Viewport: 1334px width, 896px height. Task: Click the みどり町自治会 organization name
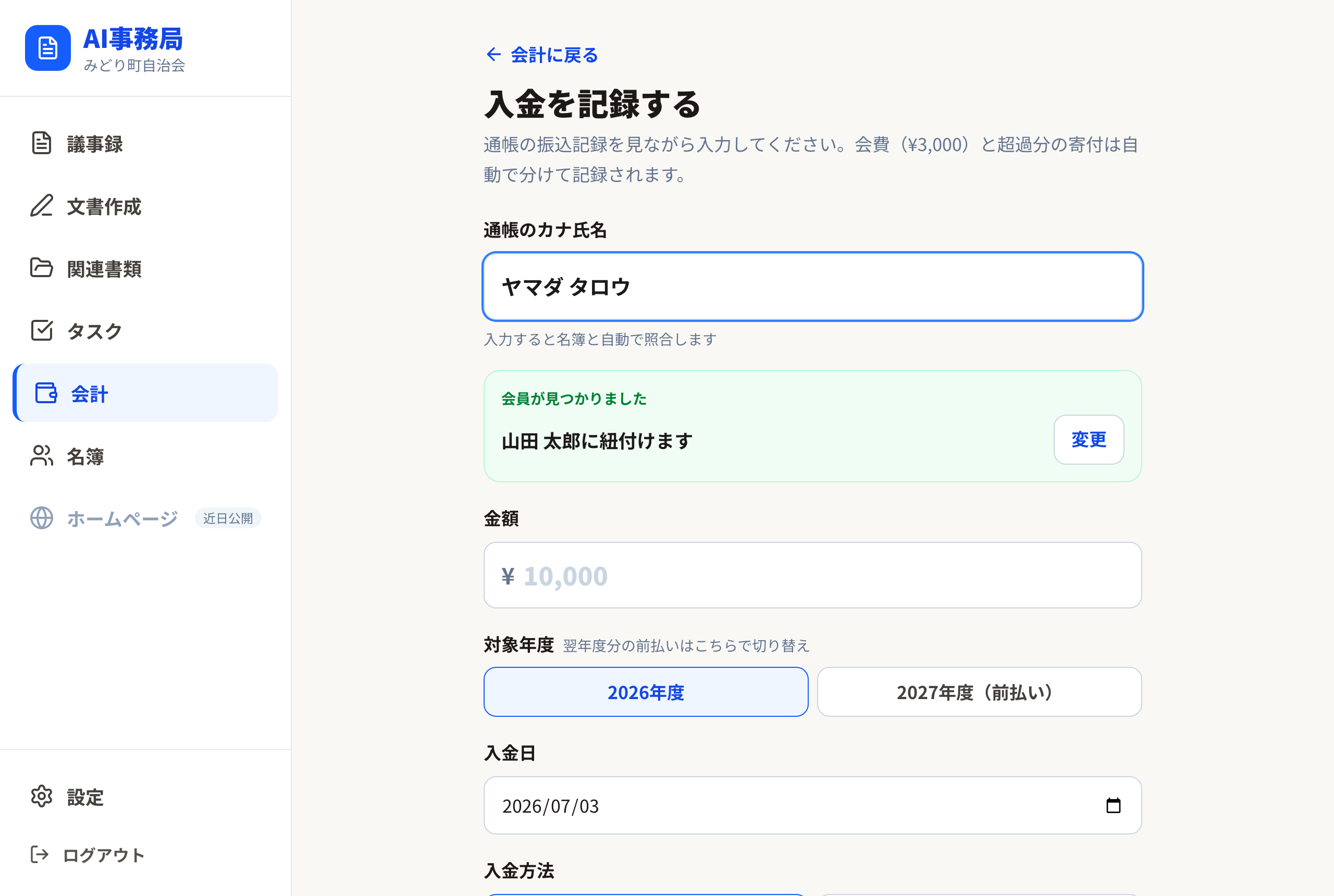pos(134,66)
